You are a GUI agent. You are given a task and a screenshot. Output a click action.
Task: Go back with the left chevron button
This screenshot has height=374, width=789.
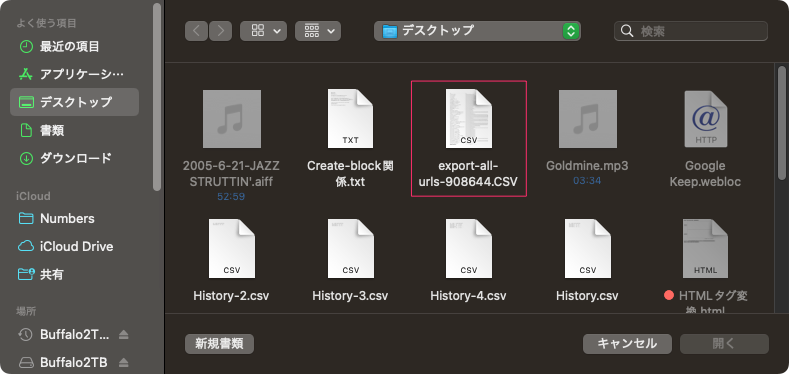tap(196, 31)
